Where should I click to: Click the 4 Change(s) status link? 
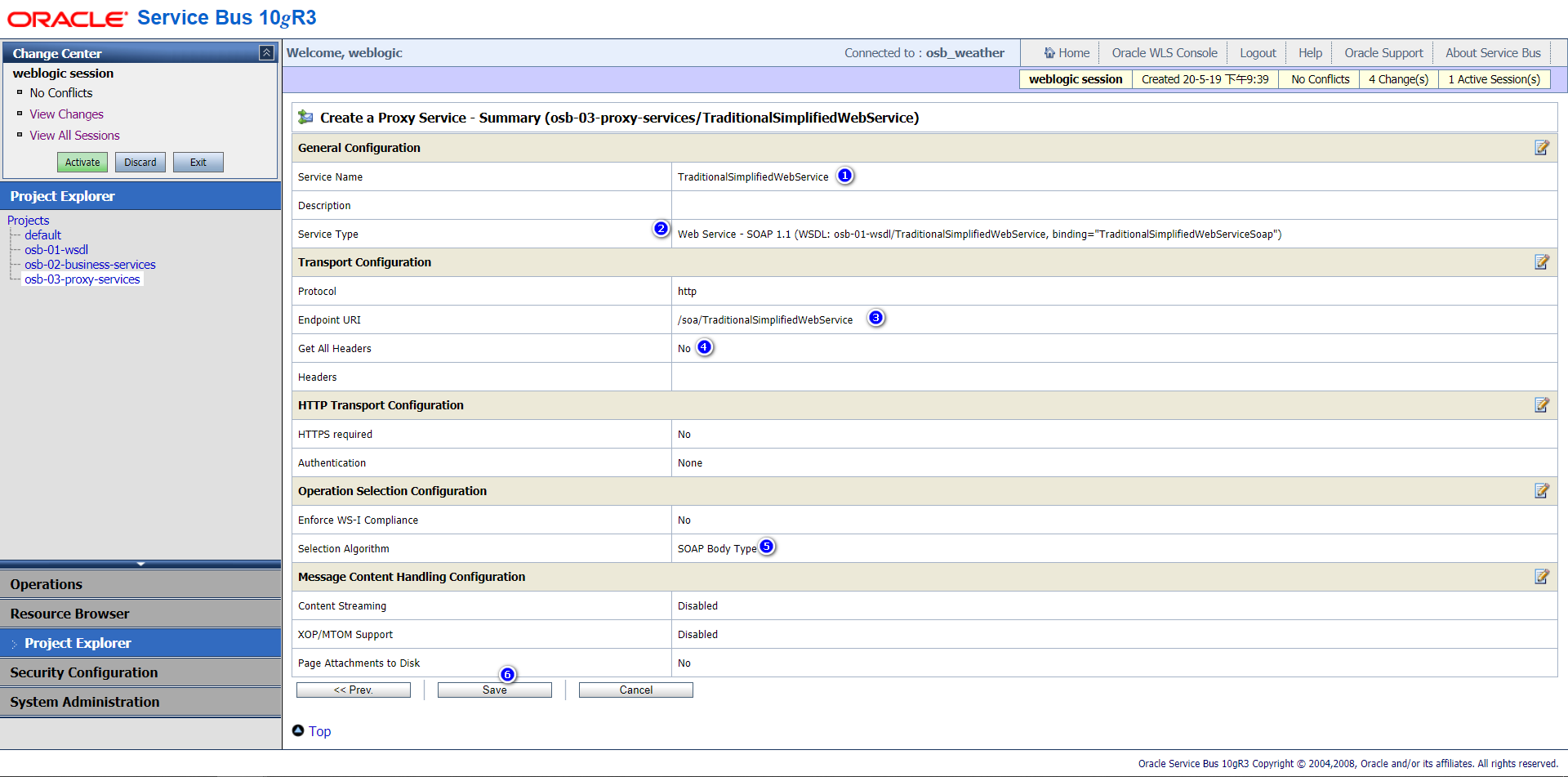click(x=1398, y=79)
